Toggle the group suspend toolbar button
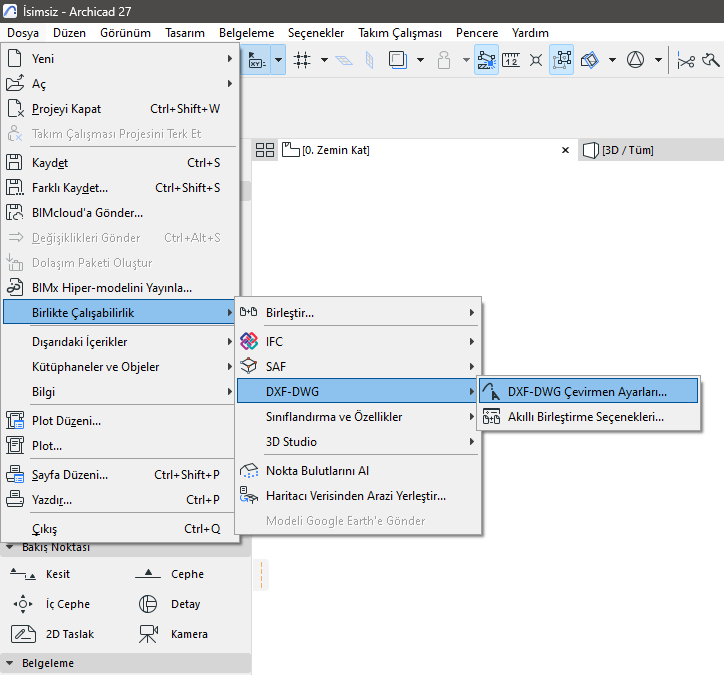This screenshot has width=724, height=675. [x=561, y=60]
